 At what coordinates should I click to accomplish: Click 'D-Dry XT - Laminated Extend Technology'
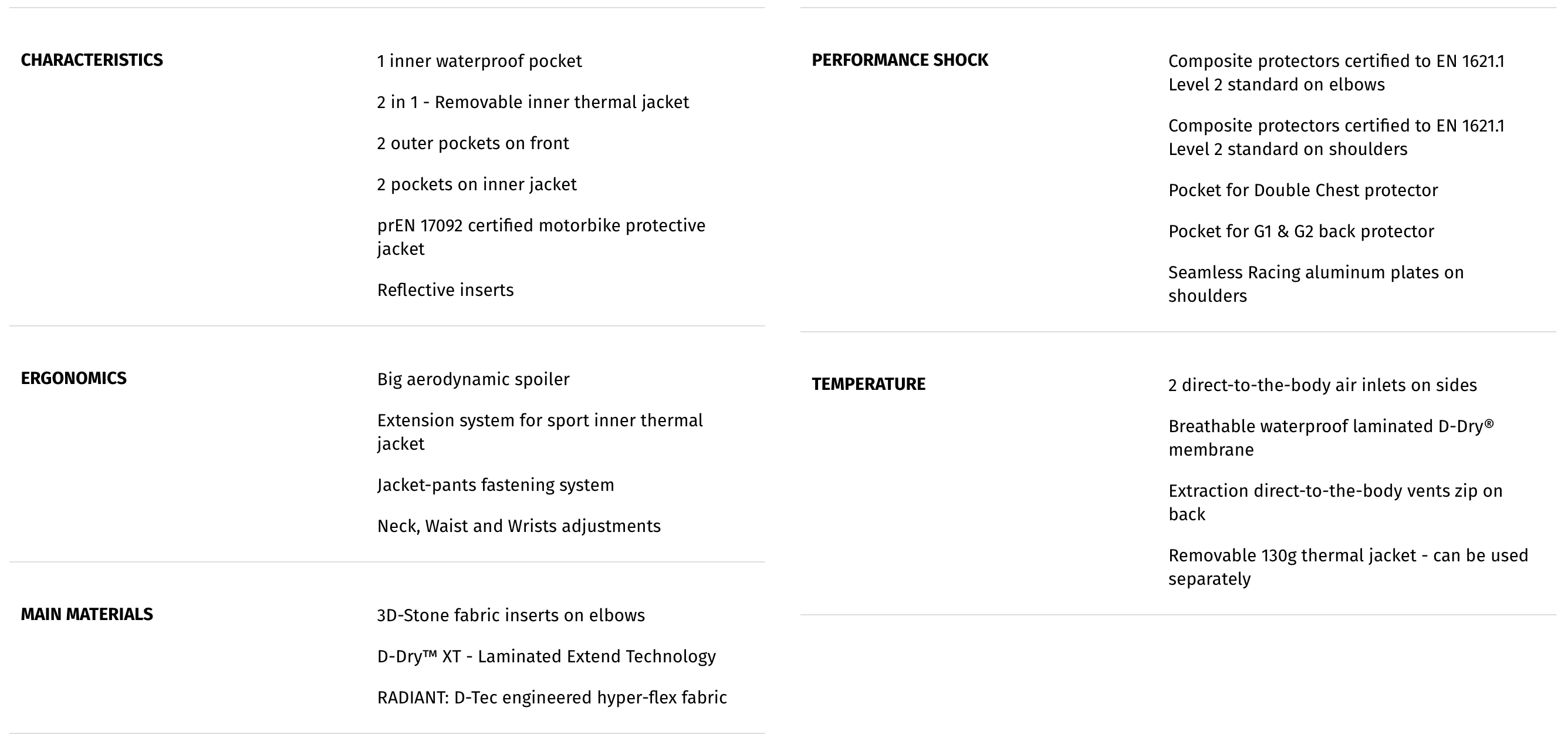click(x=546, y=656)
